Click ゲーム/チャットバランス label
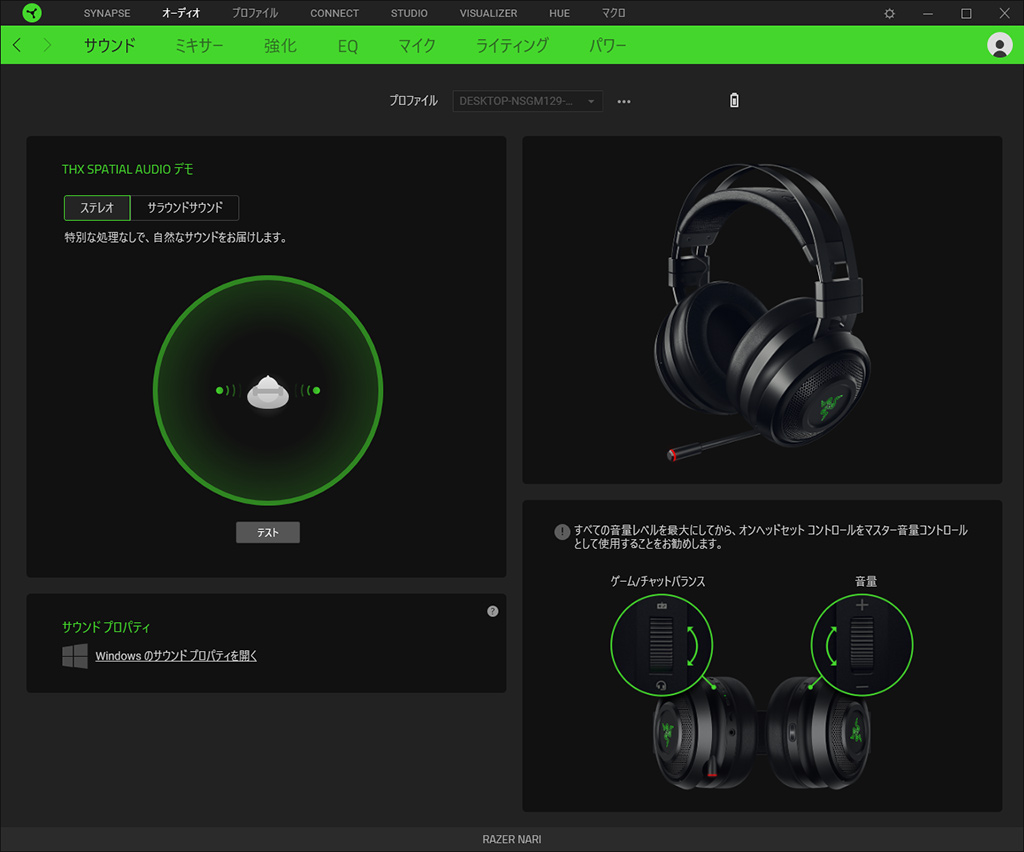The image size is (1024, 852). coord(658,580)
